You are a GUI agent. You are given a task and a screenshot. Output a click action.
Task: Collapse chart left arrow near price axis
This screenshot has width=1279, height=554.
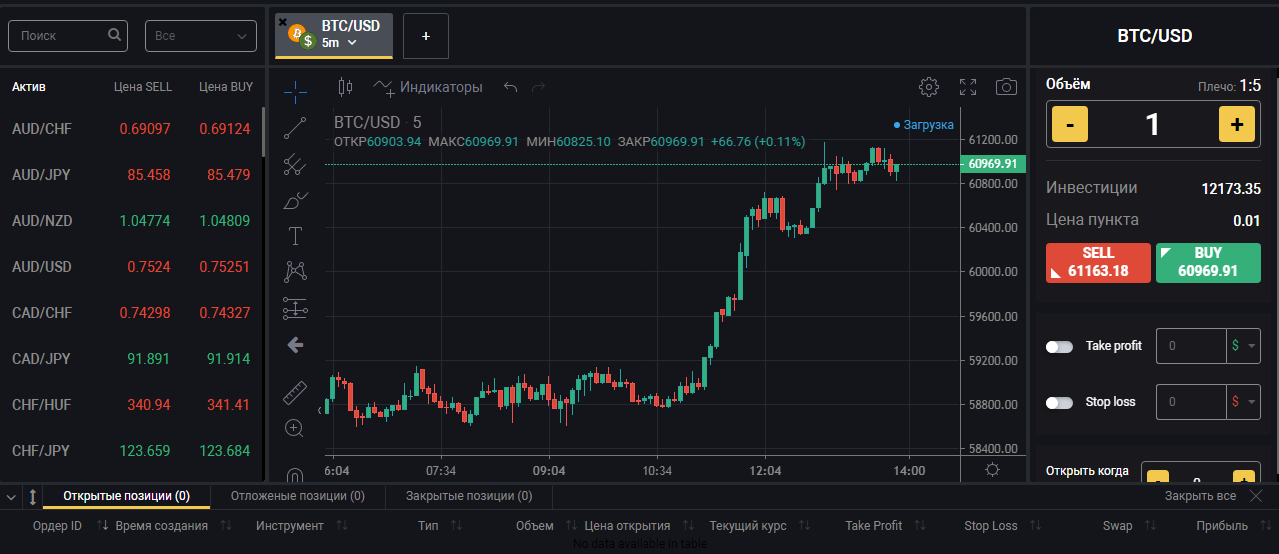click(320, 410)
